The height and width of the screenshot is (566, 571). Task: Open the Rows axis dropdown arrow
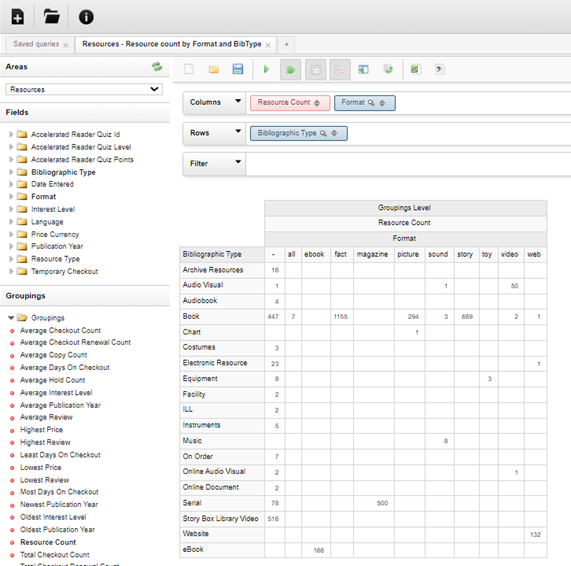238,131
